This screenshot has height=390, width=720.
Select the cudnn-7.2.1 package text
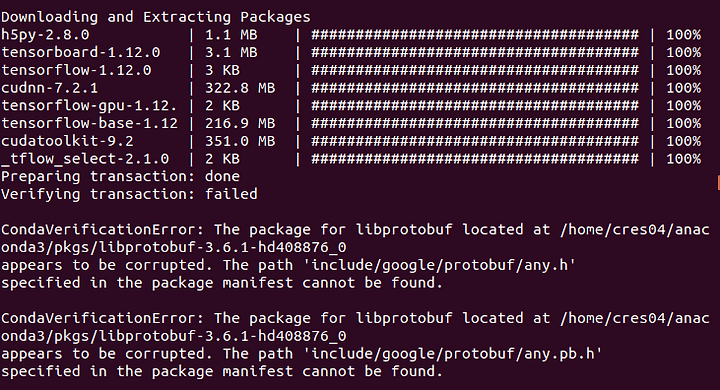coord(50,88)
